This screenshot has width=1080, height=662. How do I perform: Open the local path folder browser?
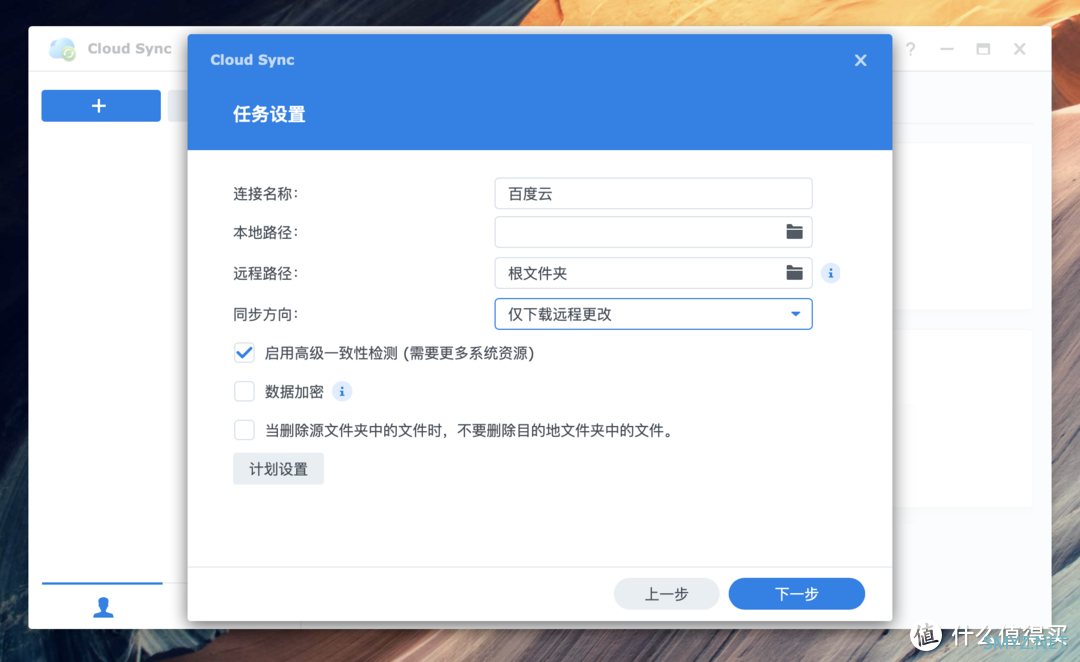click(x=794, y=232)
